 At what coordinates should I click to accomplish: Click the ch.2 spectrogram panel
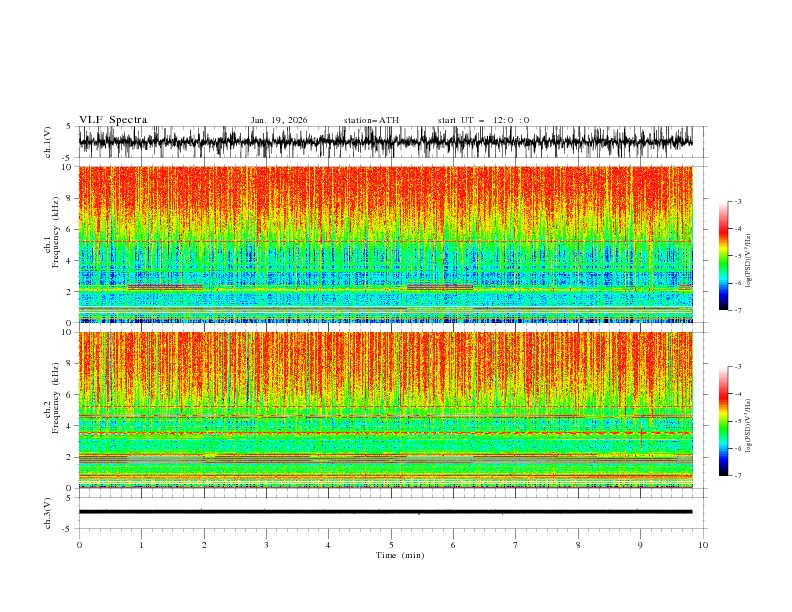(385, 410)
